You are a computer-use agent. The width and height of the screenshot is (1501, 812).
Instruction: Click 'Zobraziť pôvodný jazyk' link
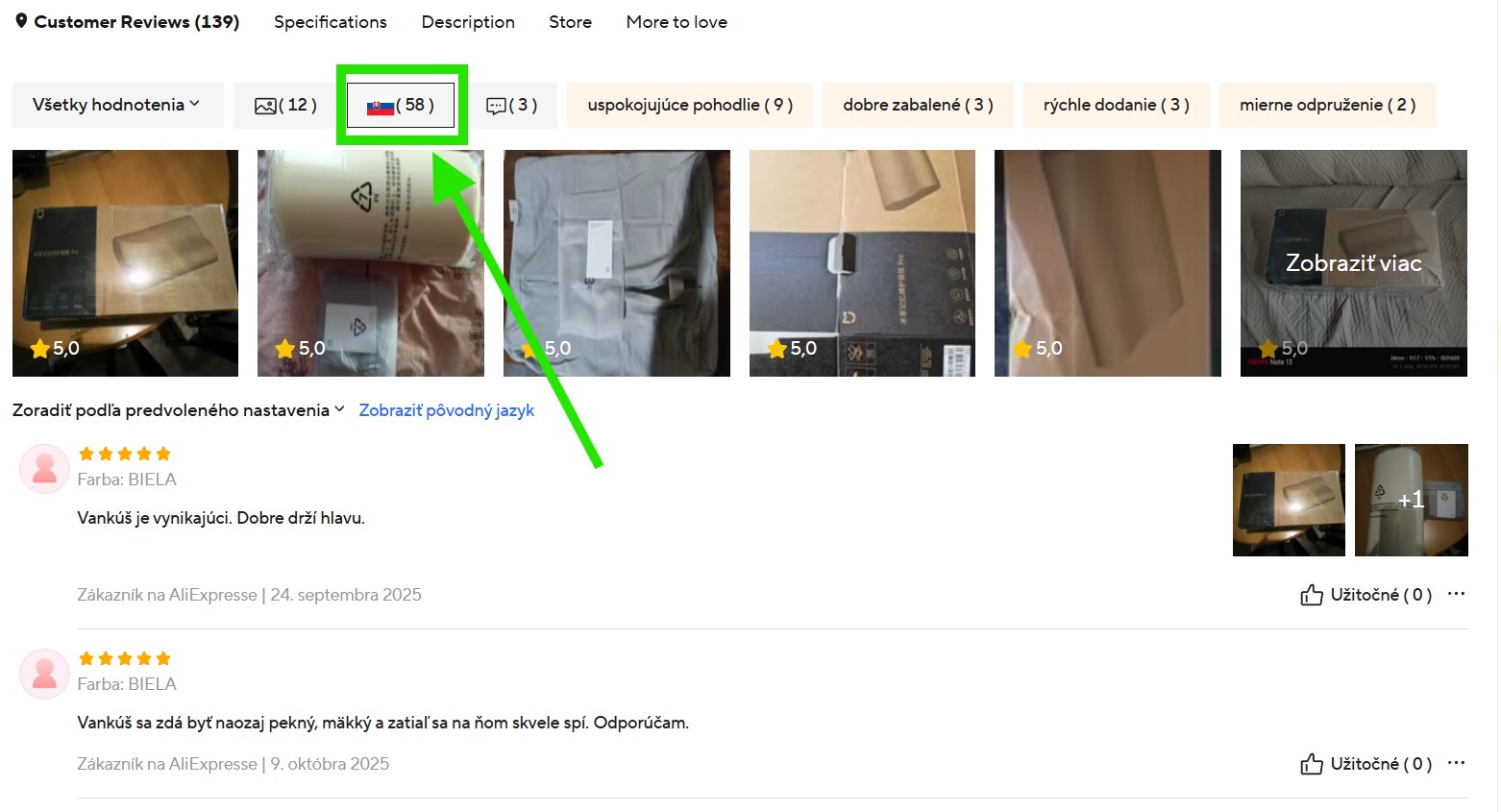(447, 410)
